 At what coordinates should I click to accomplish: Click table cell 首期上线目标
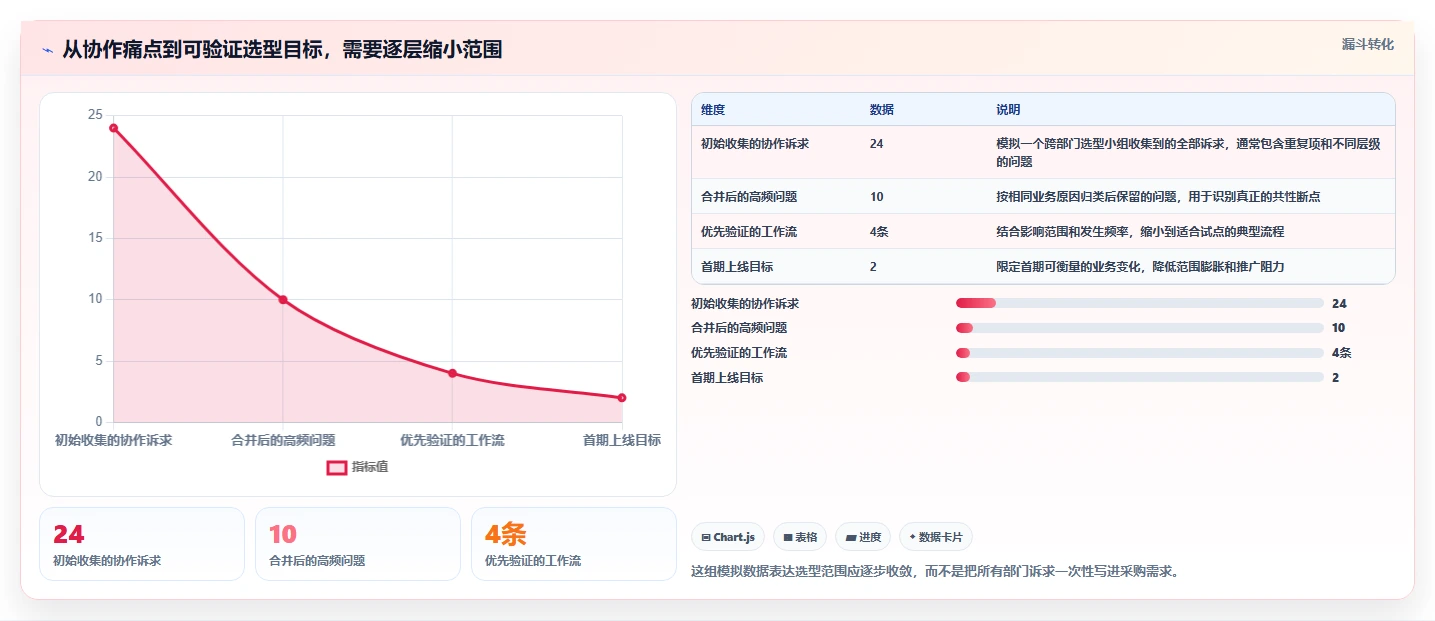tap(737, 267)
